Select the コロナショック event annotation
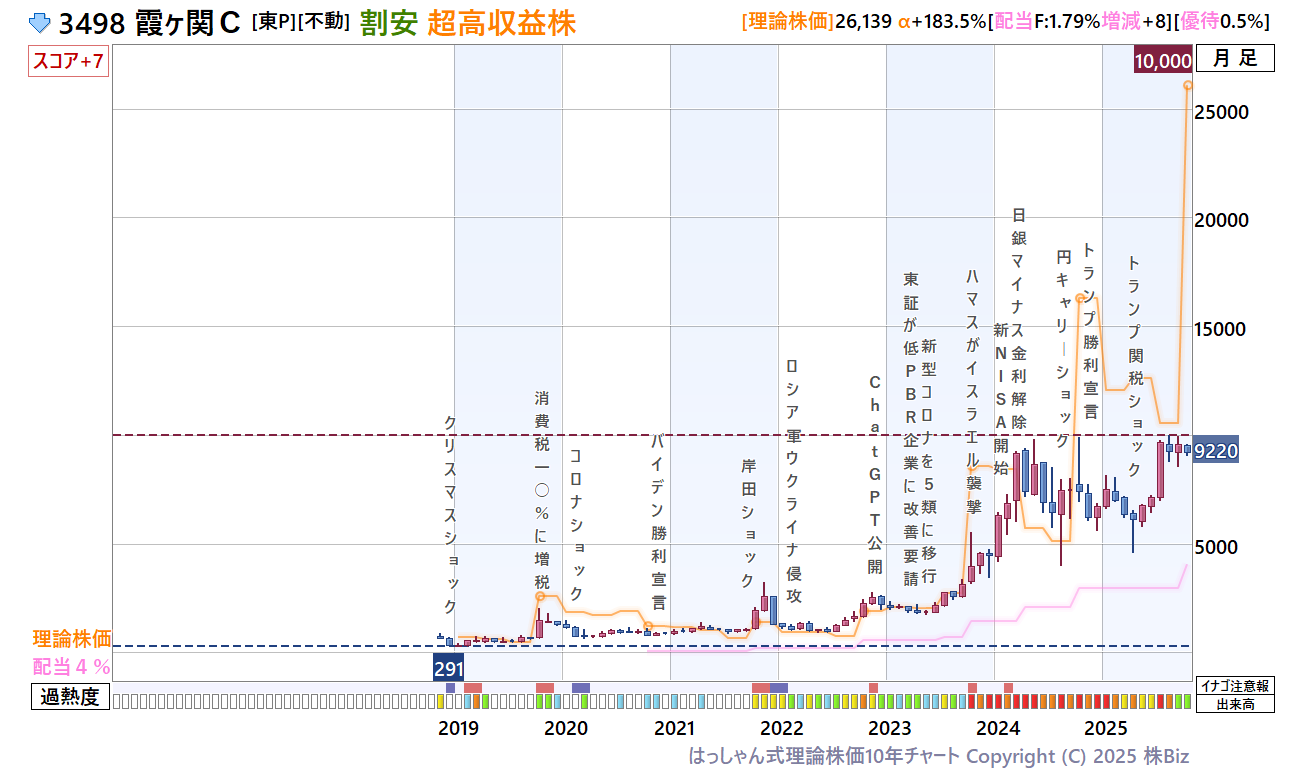Screen dimensions: 1300x770 pos(576,525)
